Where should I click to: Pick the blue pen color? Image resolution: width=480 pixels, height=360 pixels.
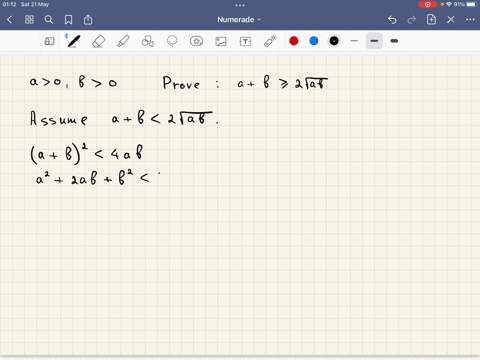[x=314, y=41]
